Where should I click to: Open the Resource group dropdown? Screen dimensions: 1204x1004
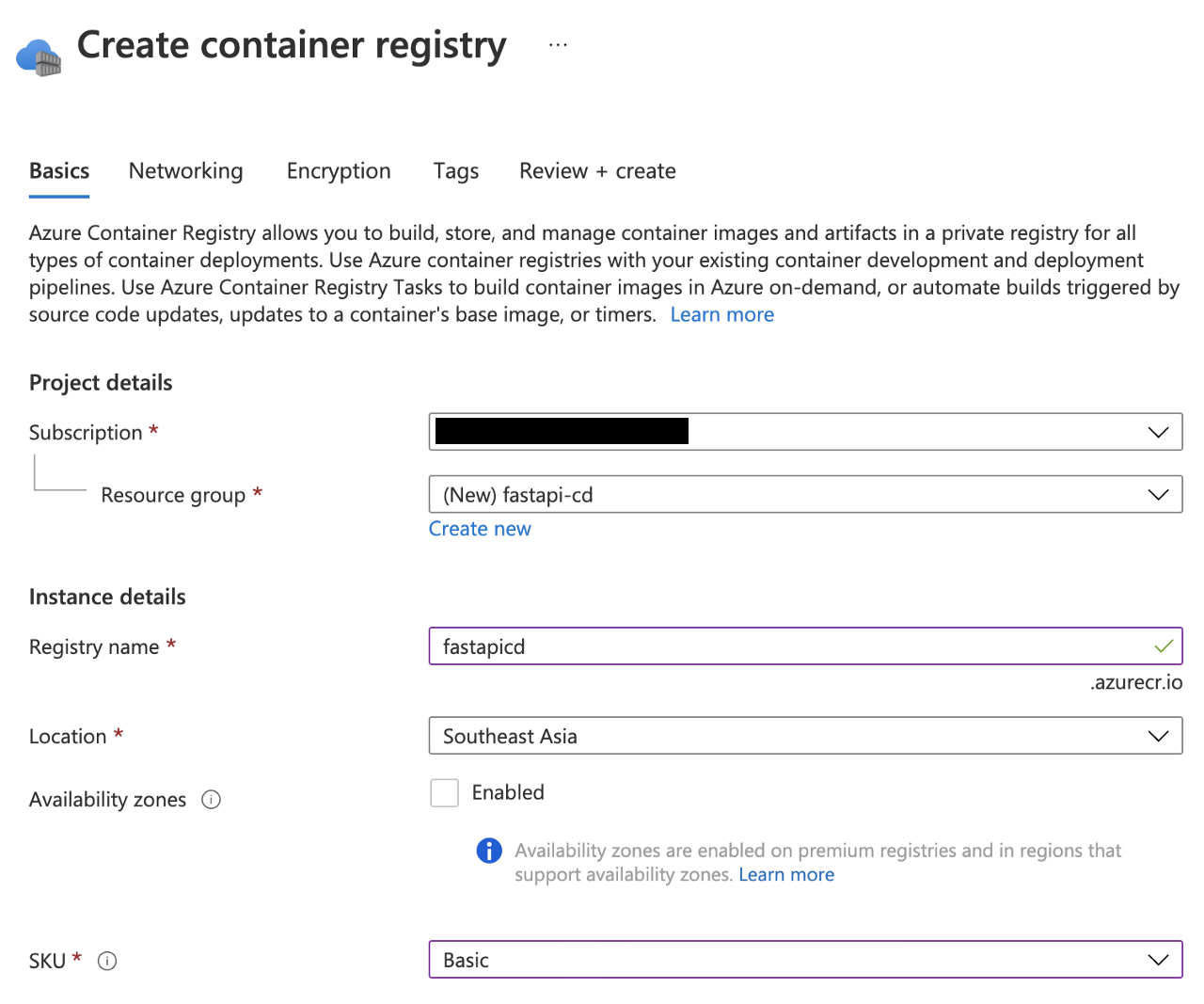[x=1157, y=495]
